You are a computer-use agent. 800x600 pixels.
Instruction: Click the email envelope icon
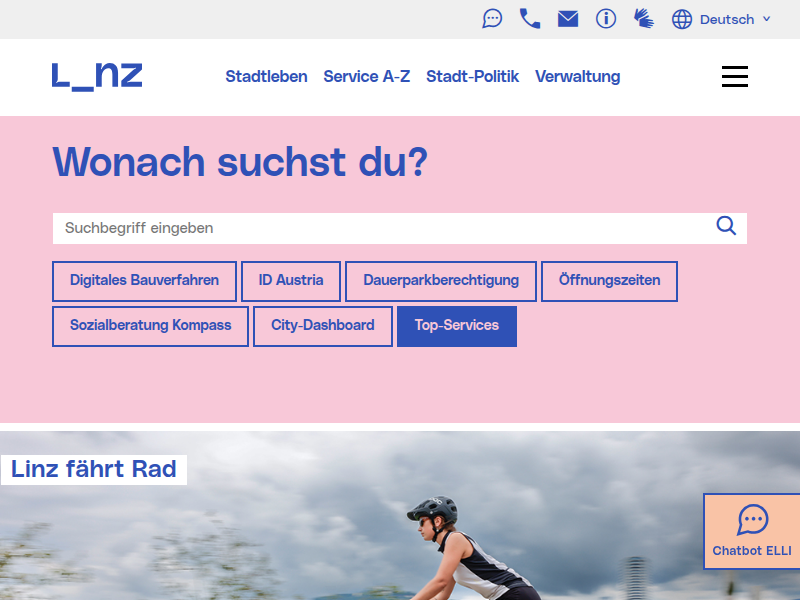[568, 19]
